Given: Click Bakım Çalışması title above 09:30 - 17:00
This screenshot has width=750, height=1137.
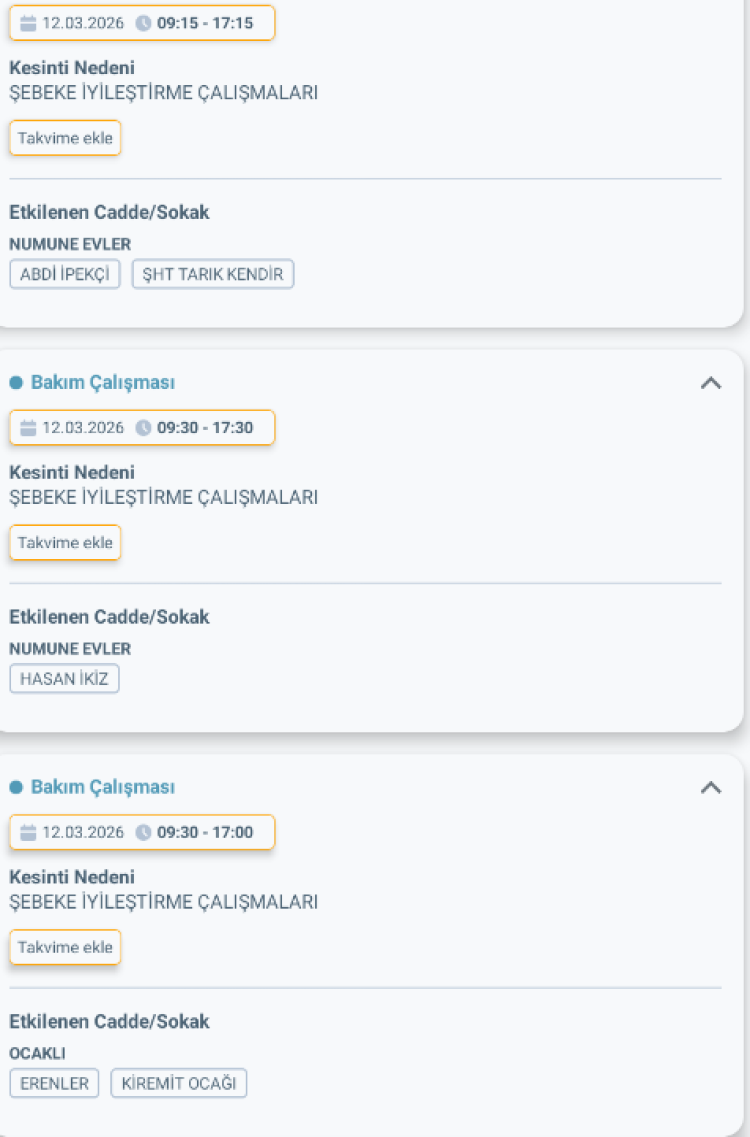Looking at the screenshot, I should pos(103,788).
